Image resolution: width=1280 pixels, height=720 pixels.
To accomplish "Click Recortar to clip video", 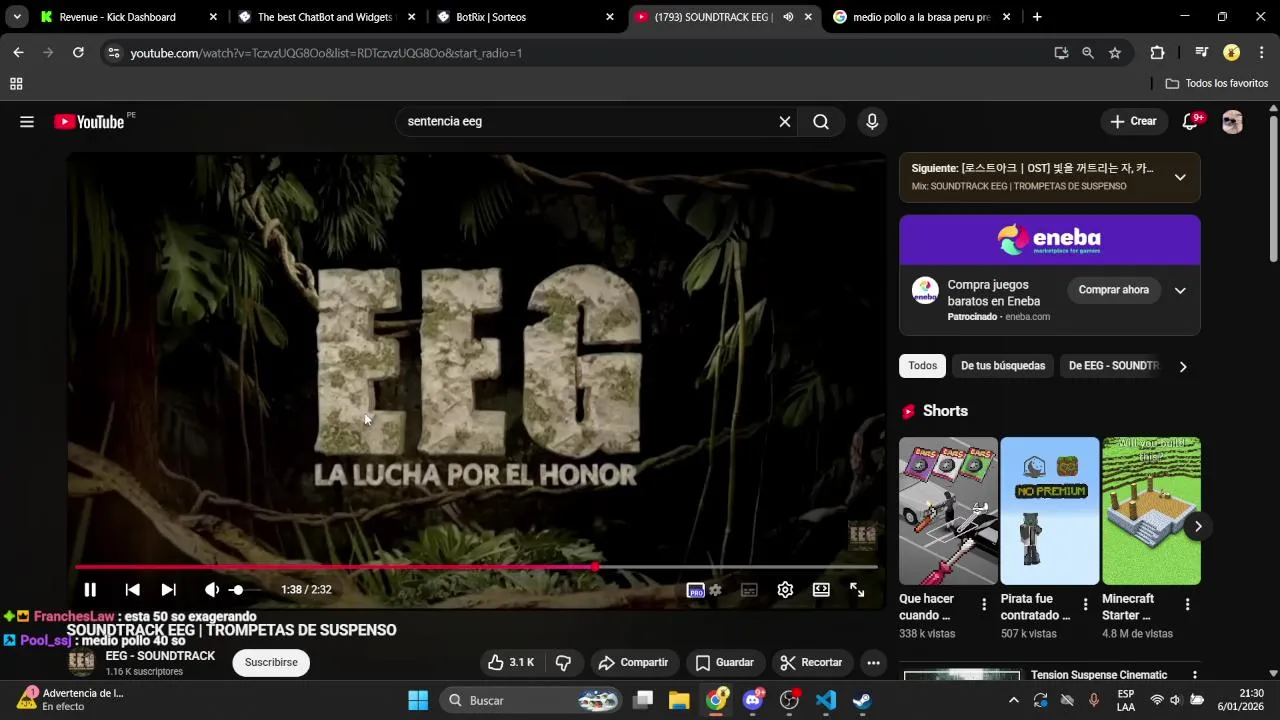I will tap(811, 662).
